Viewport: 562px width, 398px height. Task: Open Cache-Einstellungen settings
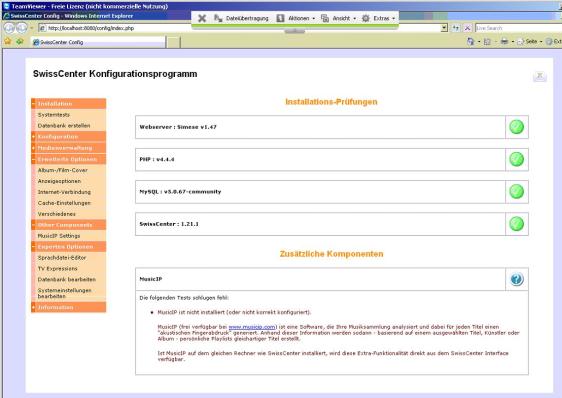click(x=64, y=203)
